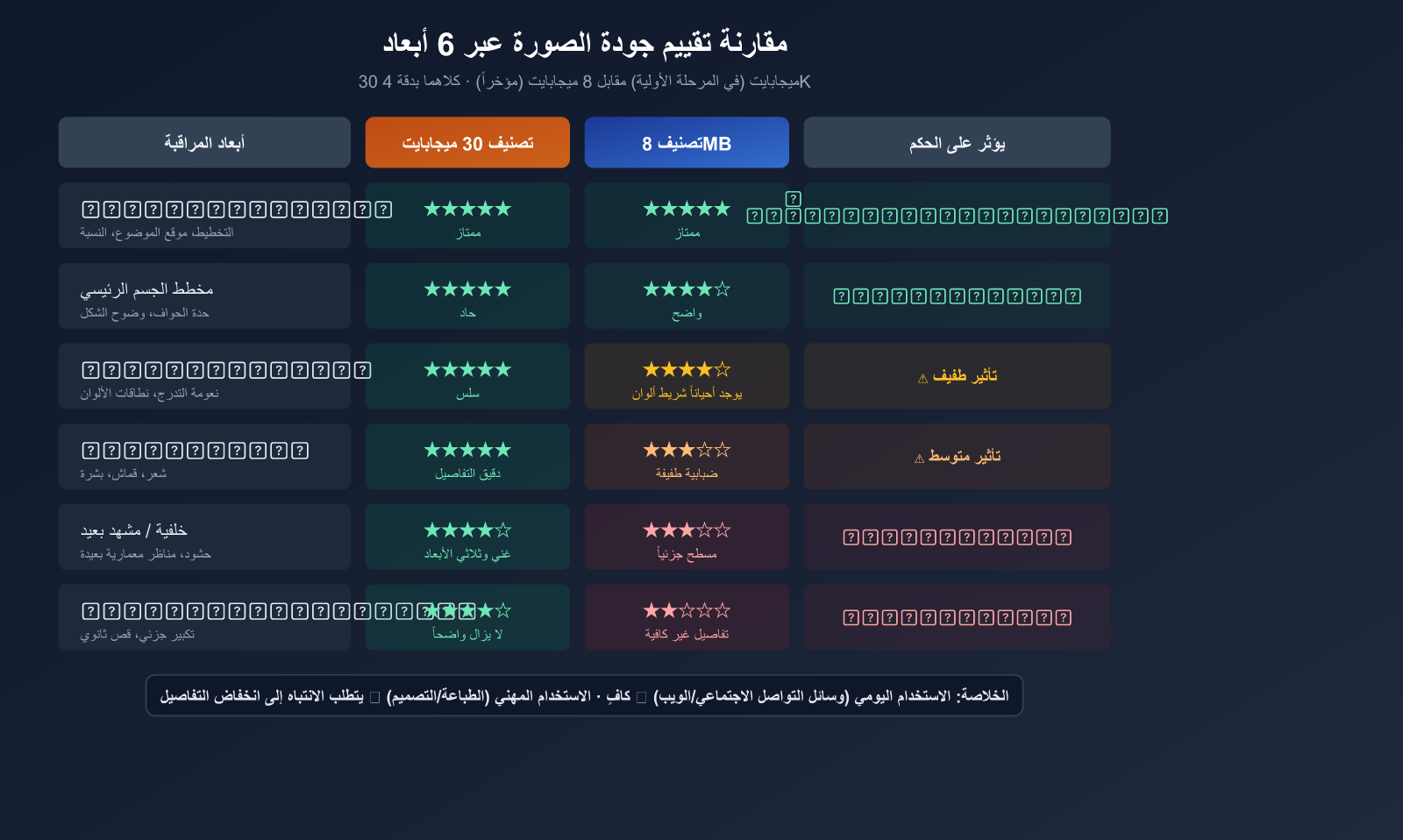Click the خلفية / مشهد بعيد row label
Image resolution: width=1403 pixels, height=840 pixels.
point(134,530)
